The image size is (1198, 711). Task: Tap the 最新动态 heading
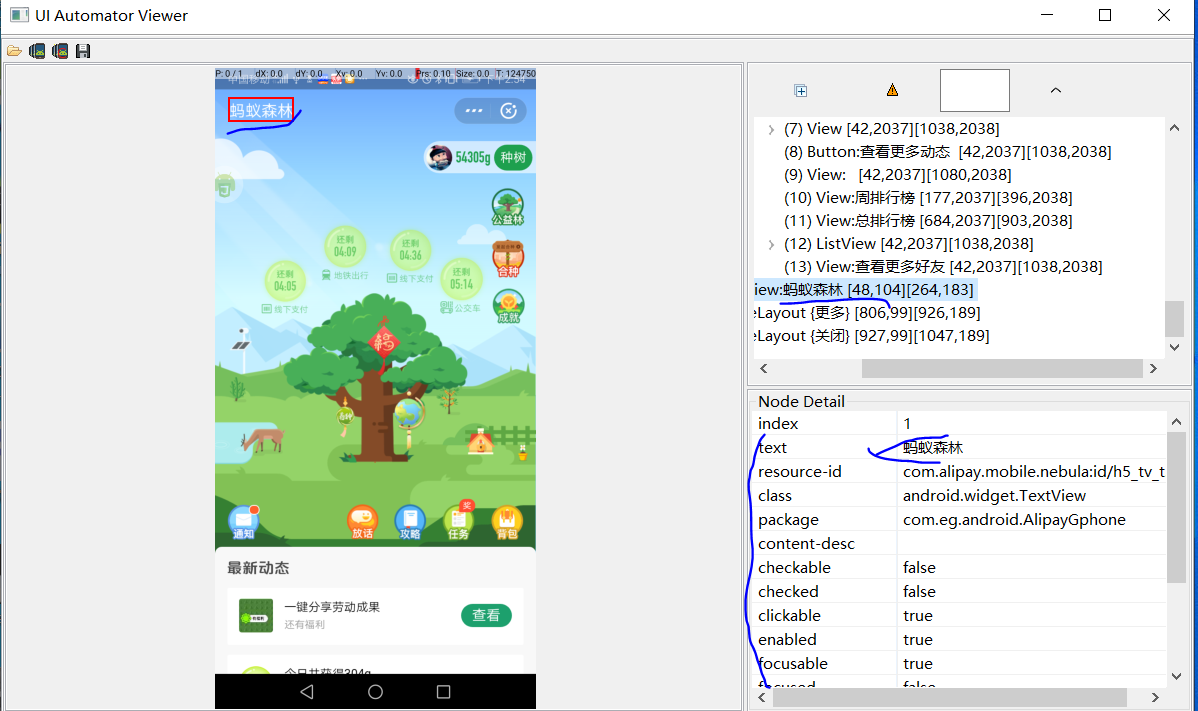click(x=258, y=567)
